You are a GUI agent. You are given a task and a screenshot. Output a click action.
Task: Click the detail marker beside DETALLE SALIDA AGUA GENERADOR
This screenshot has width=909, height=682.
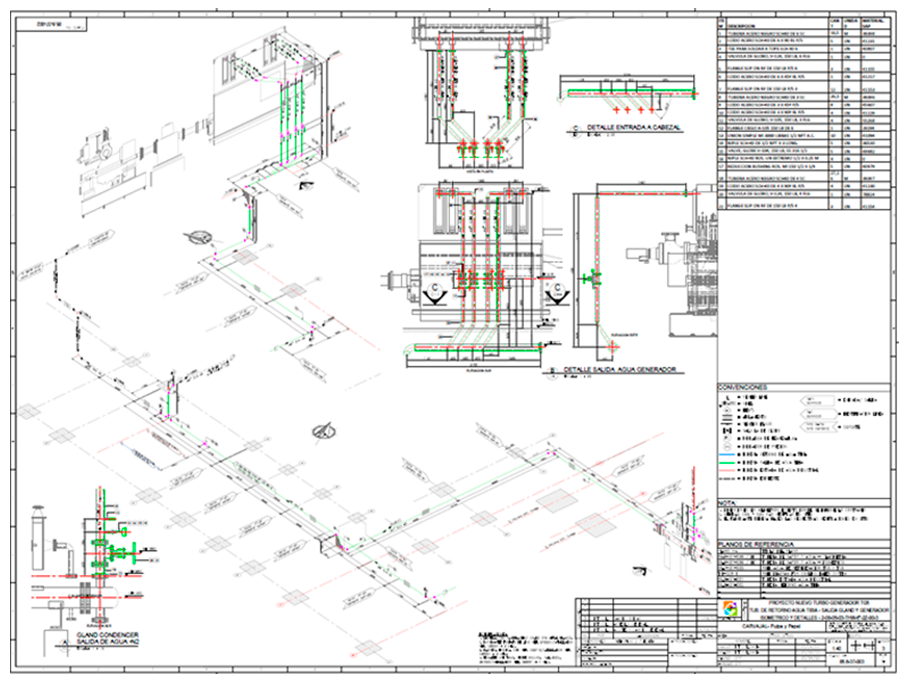(x=554, y=370)
